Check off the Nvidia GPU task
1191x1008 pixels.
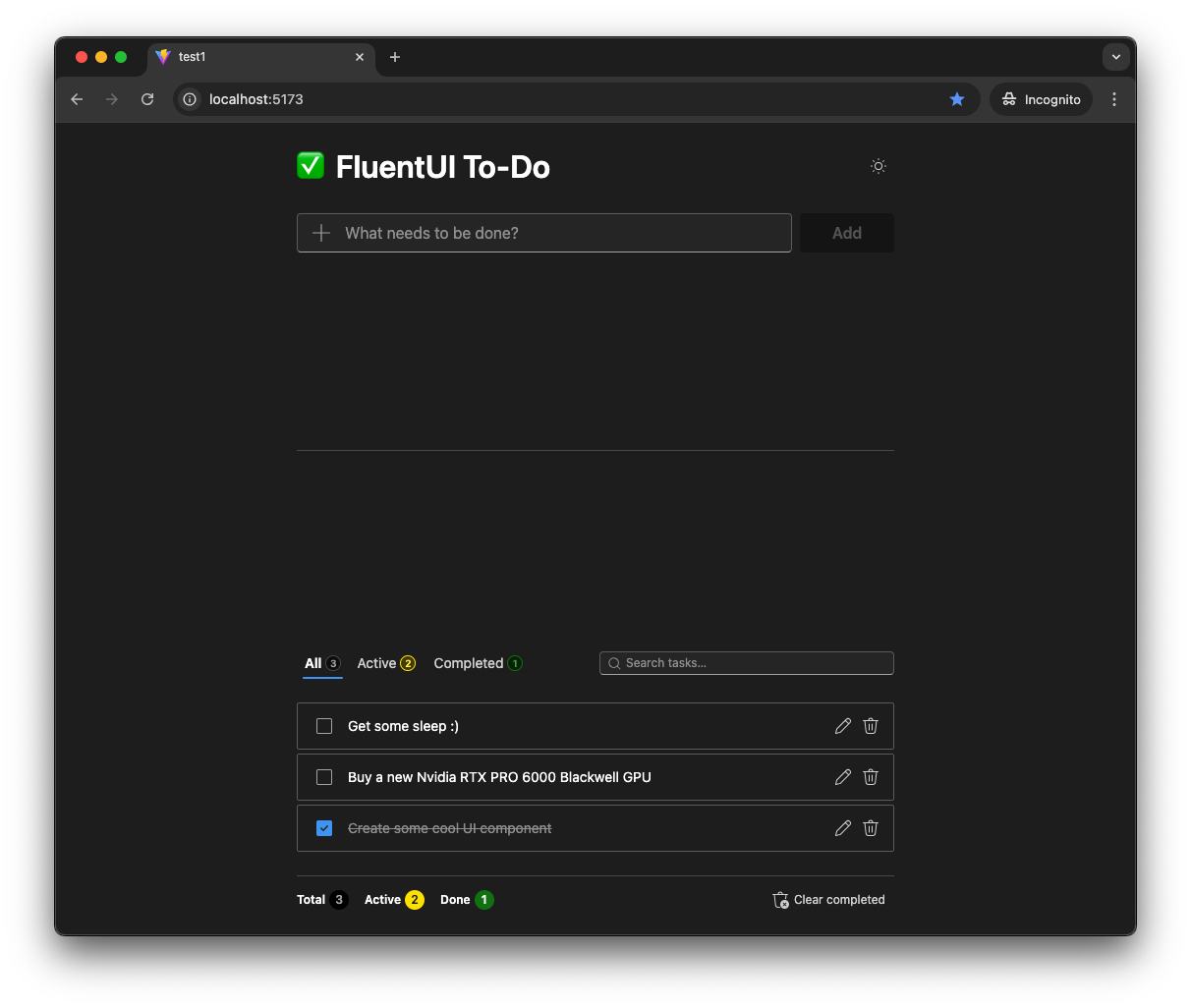click(x=324, y=777)
